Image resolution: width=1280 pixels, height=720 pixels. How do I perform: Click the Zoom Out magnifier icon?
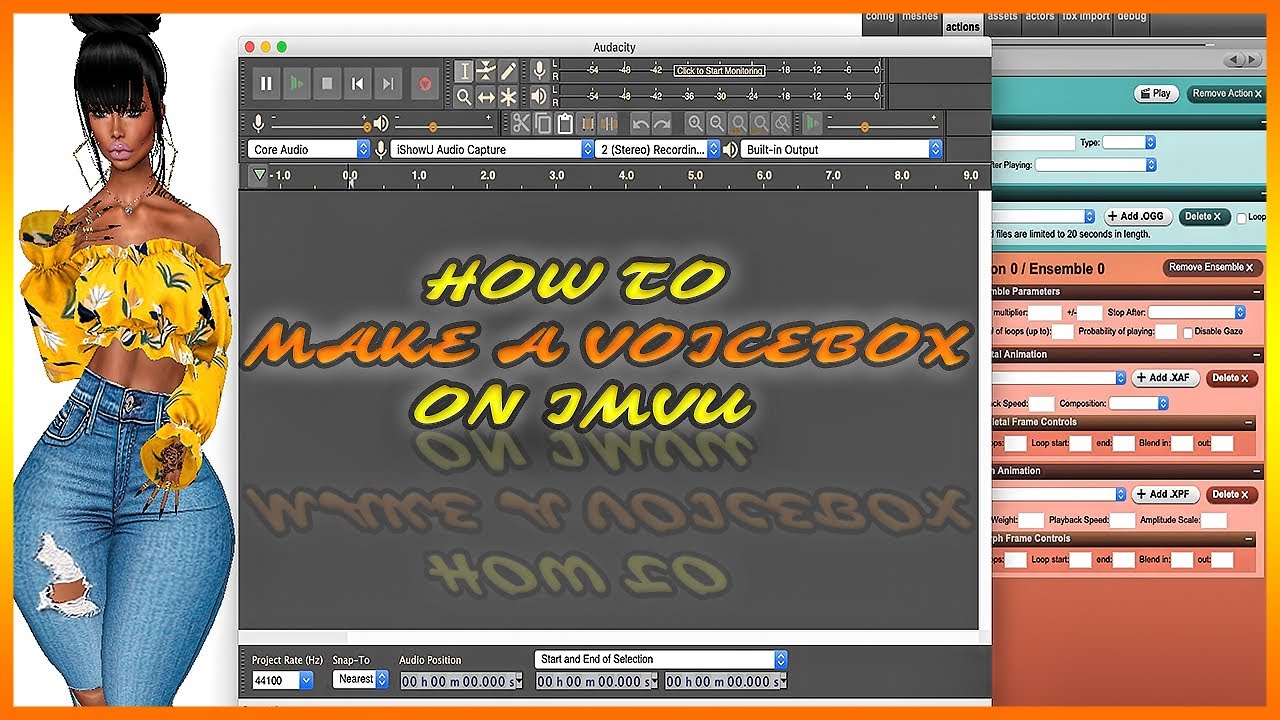tap(716, 123)
